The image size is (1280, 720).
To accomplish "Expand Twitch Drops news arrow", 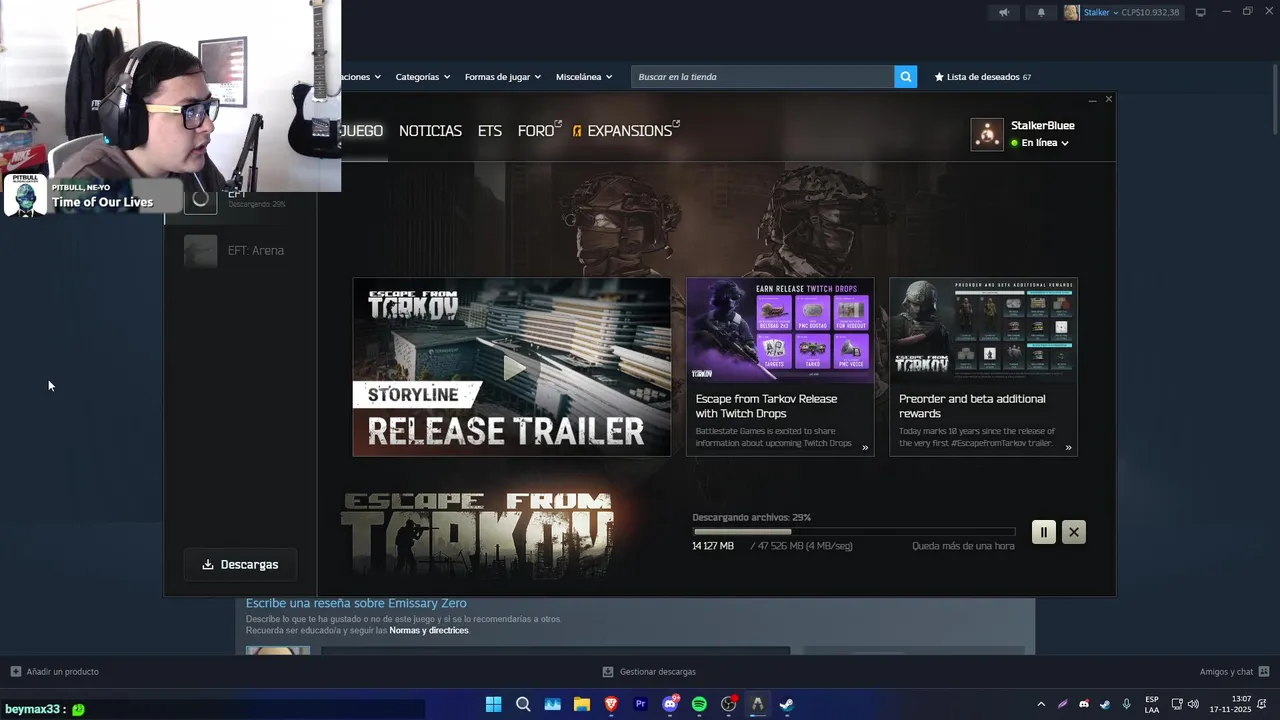I will tap(865, 447).
